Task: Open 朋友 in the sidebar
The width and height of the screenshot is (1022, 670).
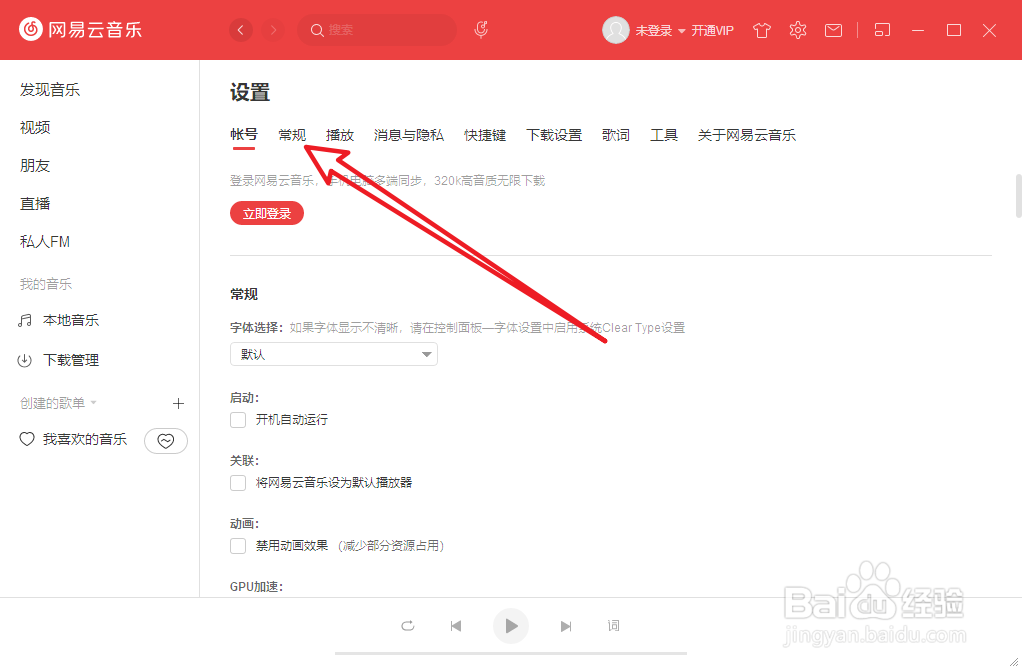Action: [35, 166]
